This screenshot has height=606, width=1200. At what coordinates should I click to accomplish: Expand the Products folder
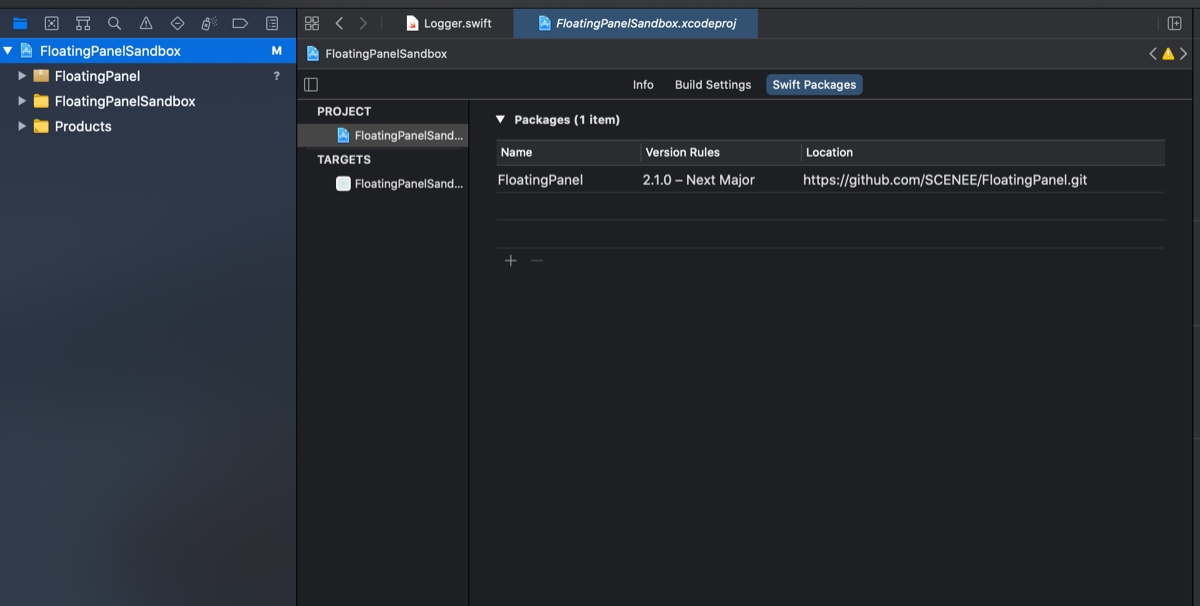22,126
